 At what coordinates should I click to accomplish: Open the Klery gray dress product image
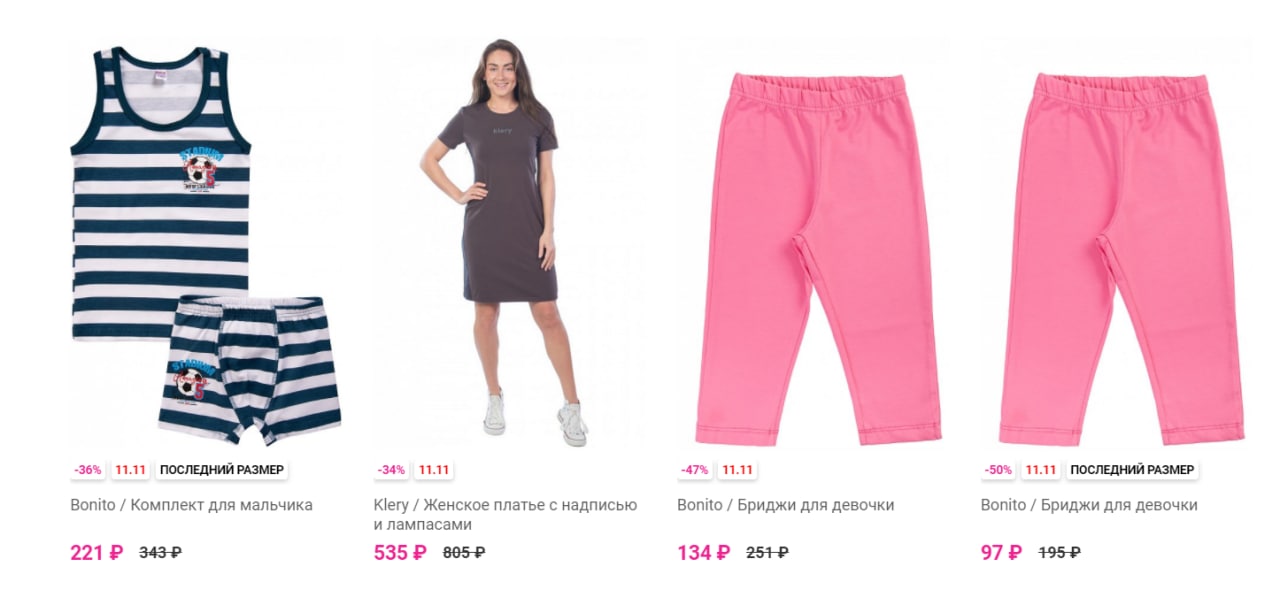pos(510,244)
